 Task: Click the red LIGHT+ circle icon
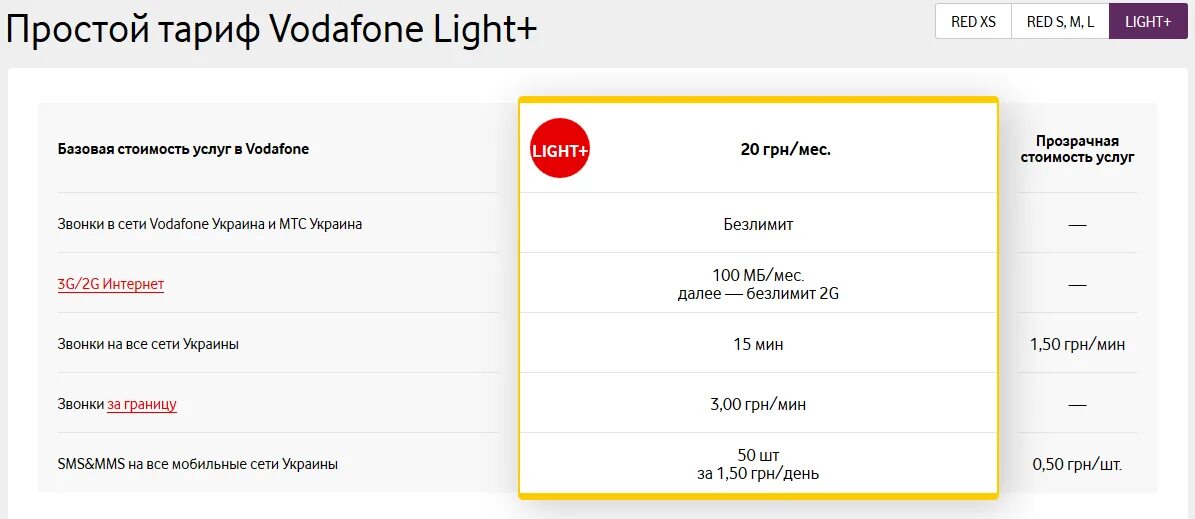coord(559,149)
